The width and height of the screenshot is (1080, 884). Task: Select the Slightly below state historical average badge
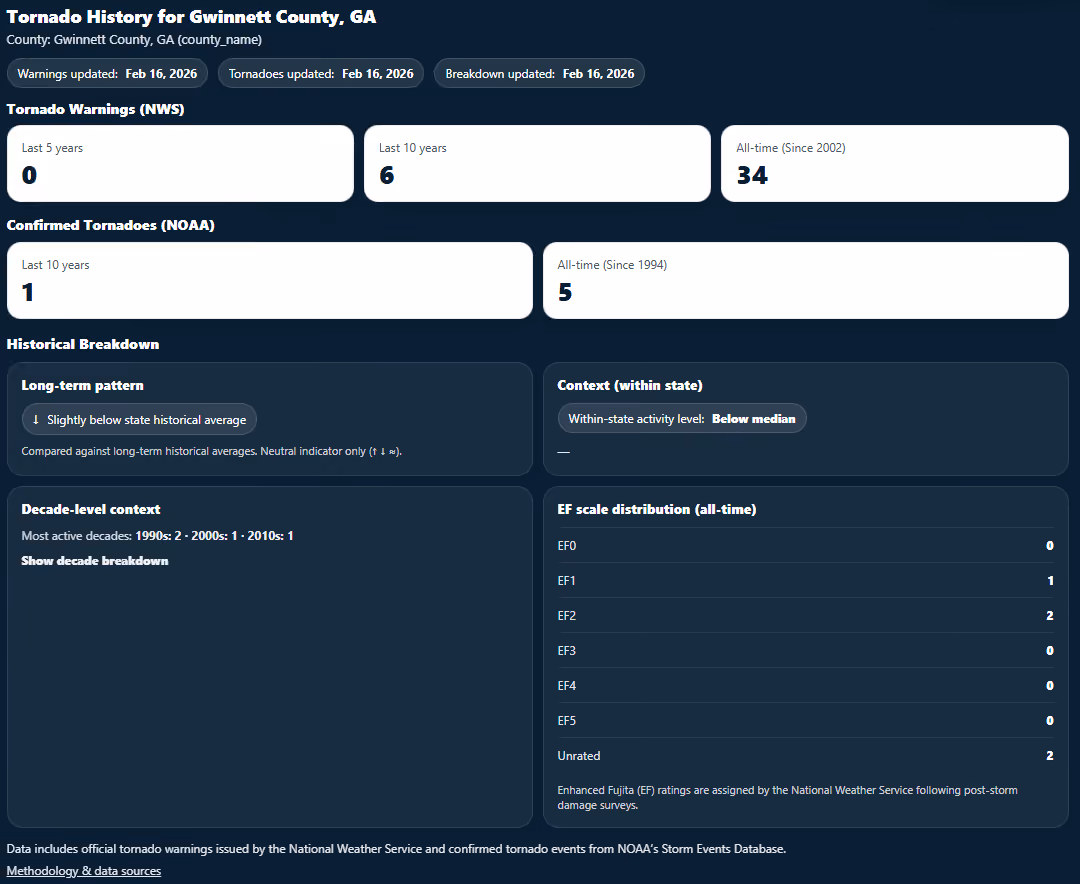139,420
